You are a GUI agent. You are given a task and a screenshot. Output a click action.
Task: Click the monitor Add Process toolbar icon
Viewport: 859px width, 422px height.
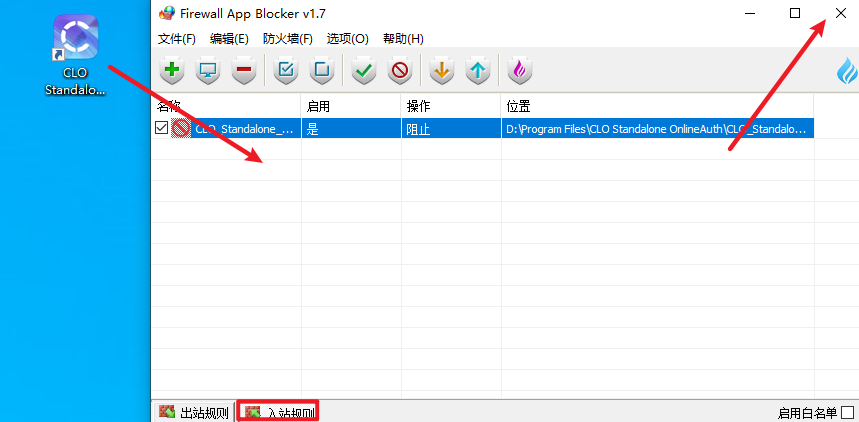coord(208,71)
